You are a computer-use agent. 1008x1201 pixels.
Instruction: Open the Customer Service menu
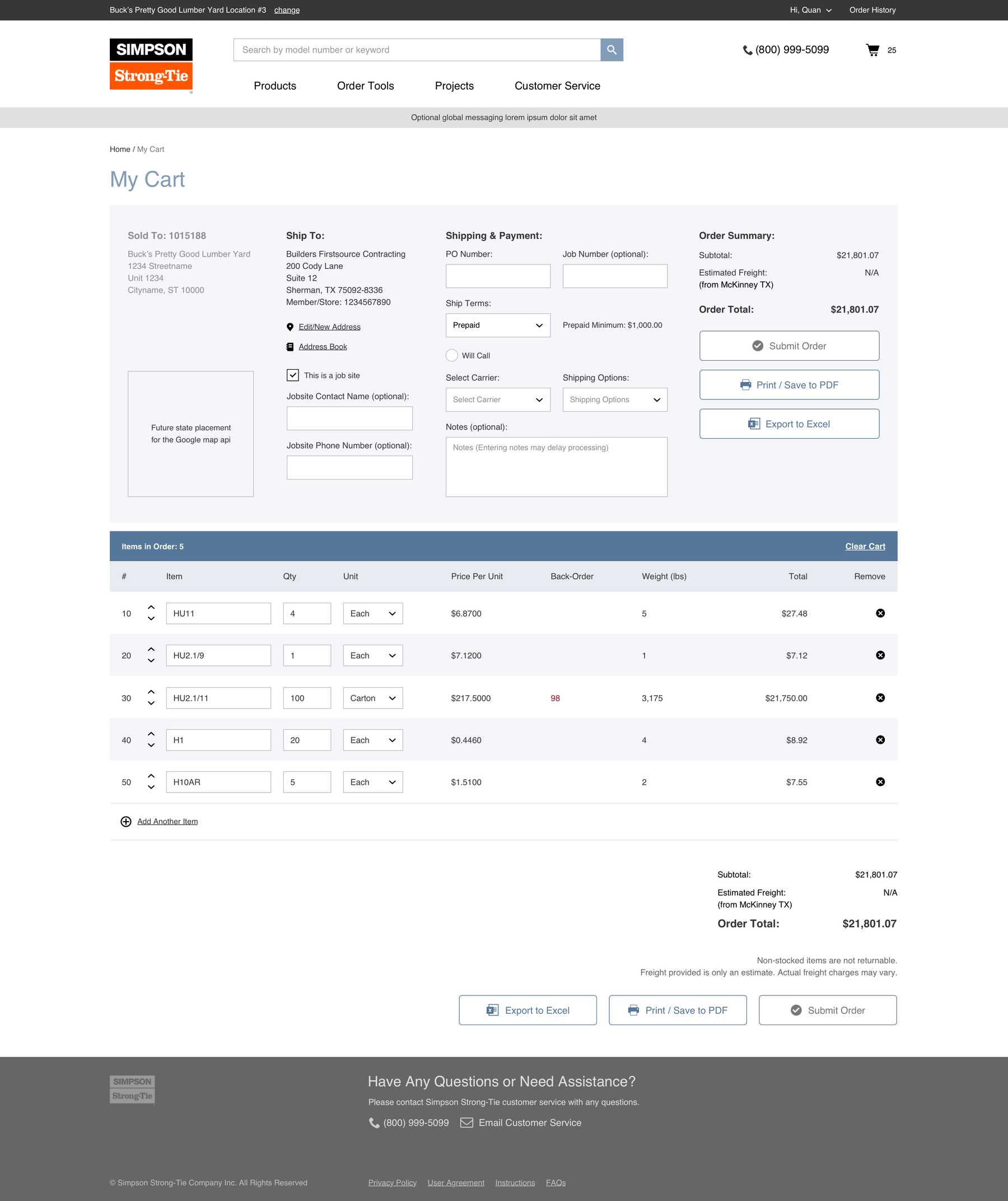point(557,86)
